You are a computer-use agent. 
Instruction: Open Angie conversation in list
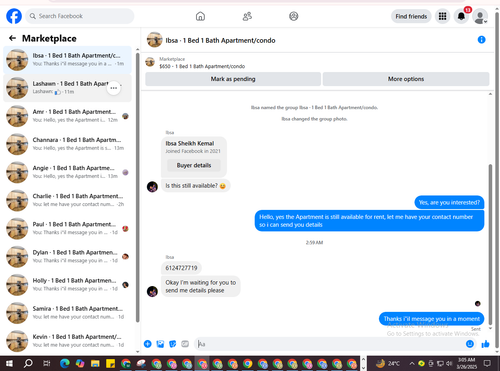[67, 172]
